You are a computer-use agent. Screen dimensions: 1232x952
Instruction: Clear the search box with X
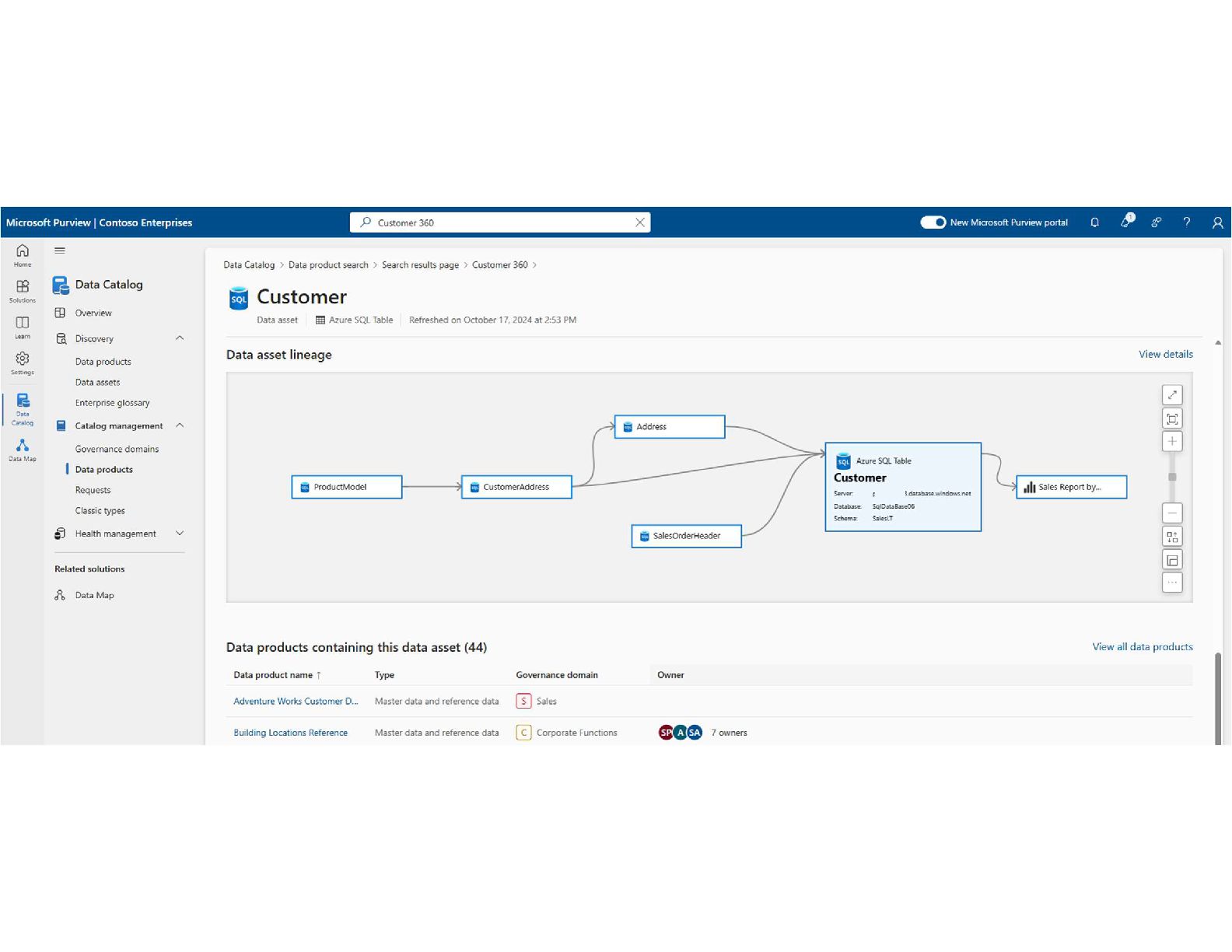point(639,222)
